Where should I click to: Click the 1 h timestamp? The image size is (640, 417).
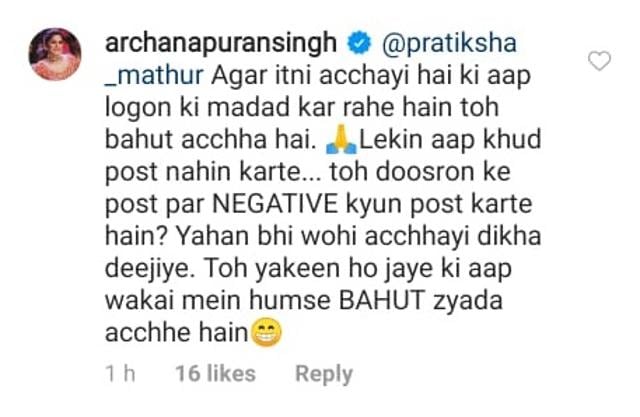coord(120,373)
